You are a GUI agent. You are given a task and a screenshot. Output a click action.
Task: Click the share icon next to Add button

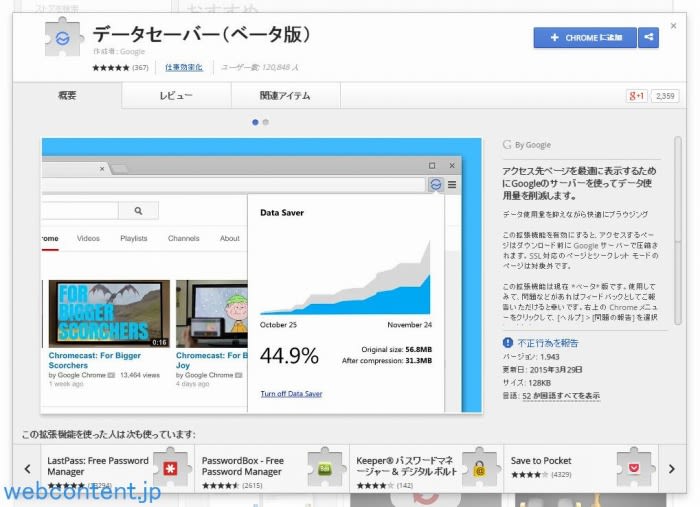(649, 38)
